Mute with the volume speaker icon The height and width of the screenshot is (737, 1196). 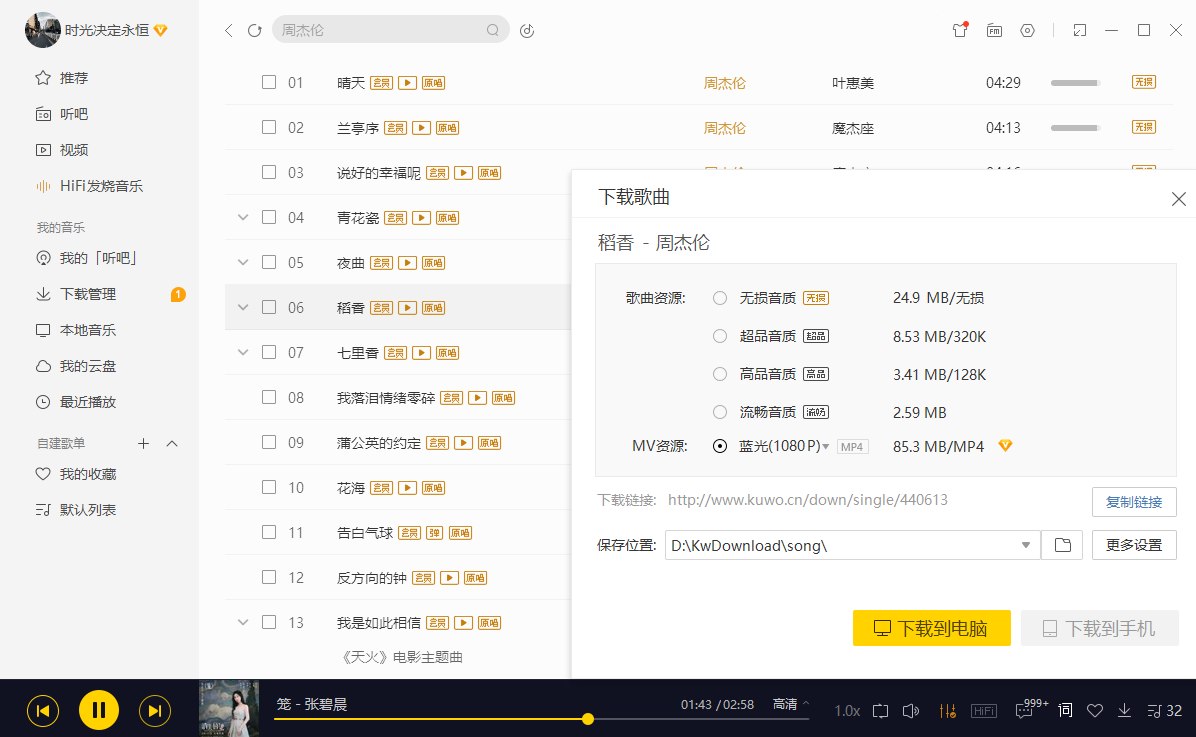click(x=911, y=711)
